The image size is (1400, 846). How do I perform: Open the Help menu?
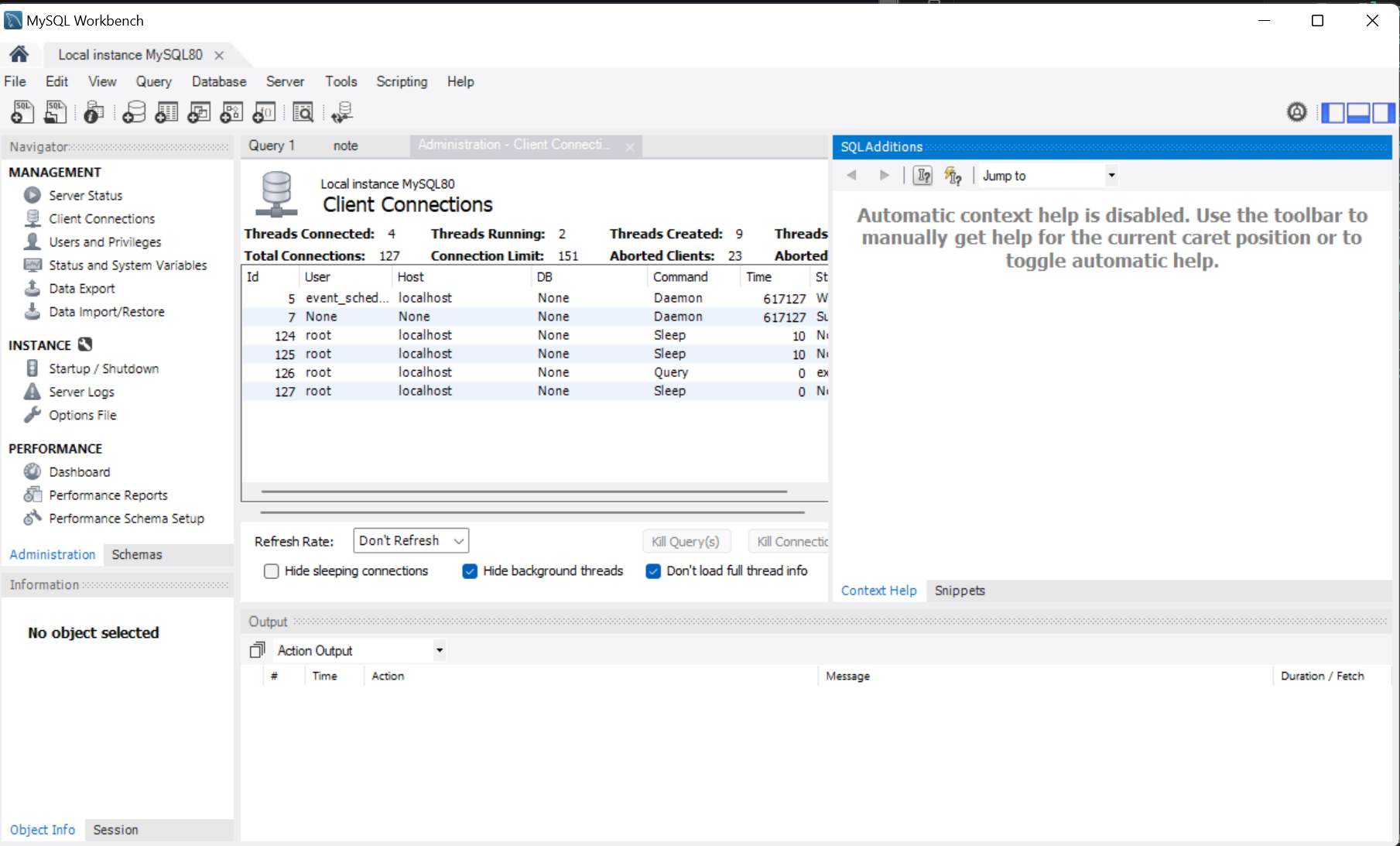point(460,81)
